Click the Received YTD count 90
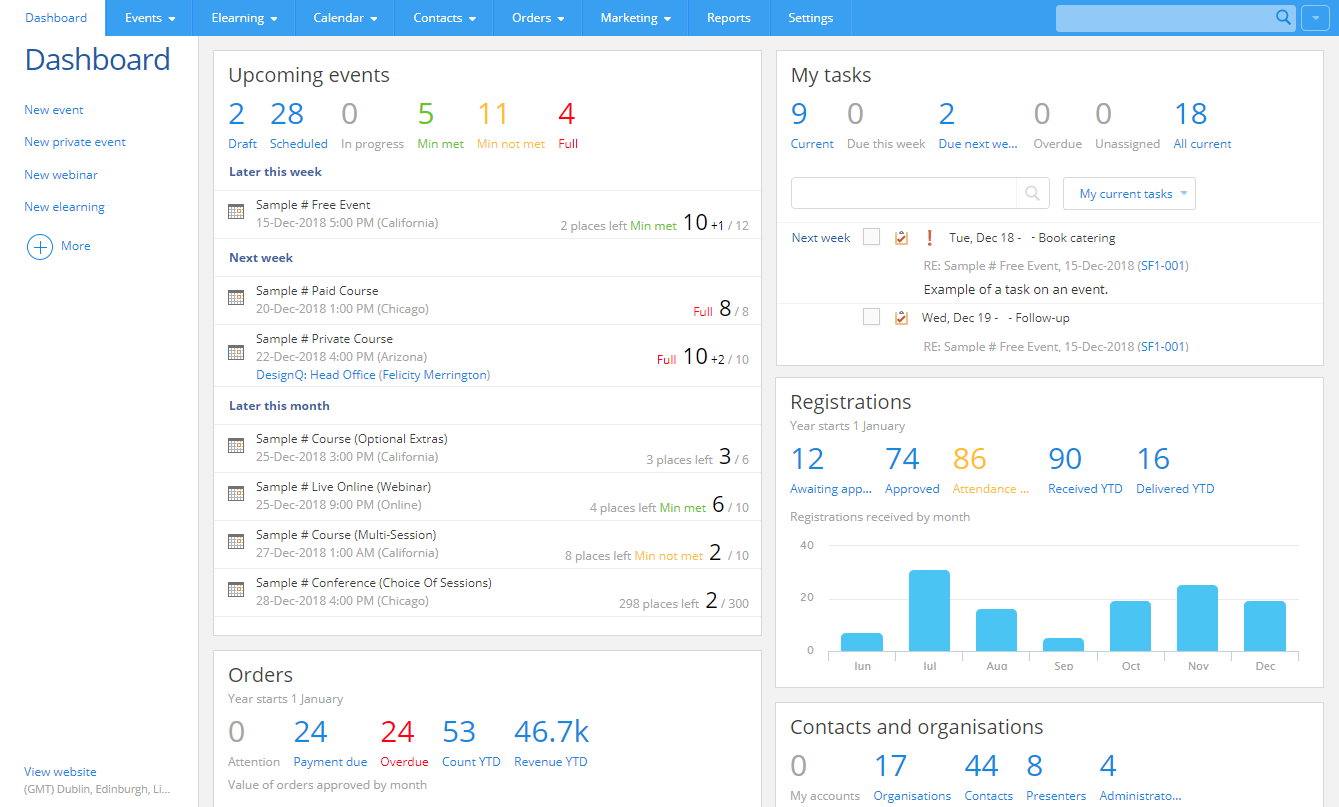The width and height of the screenshot is (1339, 807). pos(1065,459)
